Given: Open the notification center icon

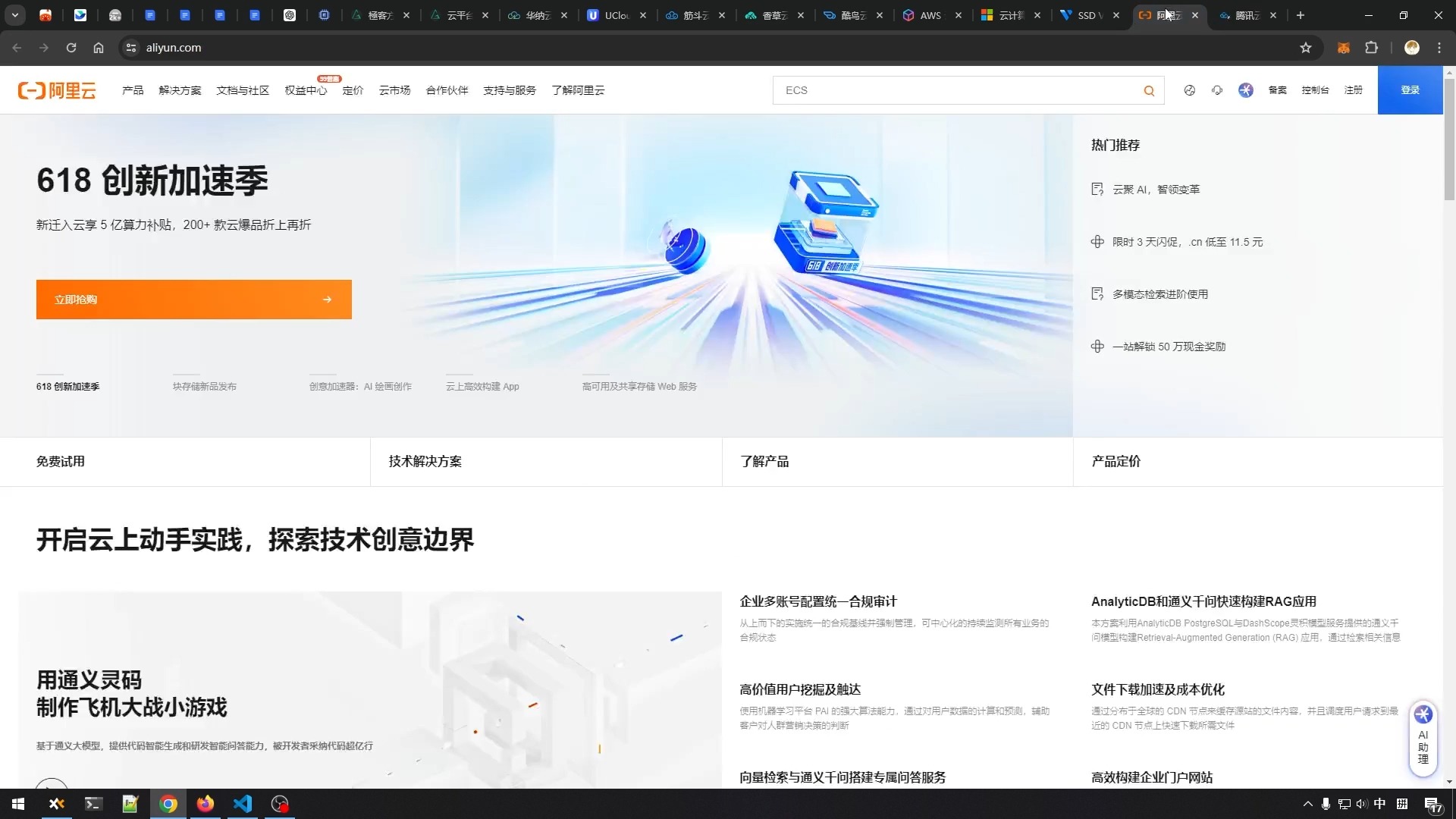Looking at the screenshot, I should click(1433, 805).
